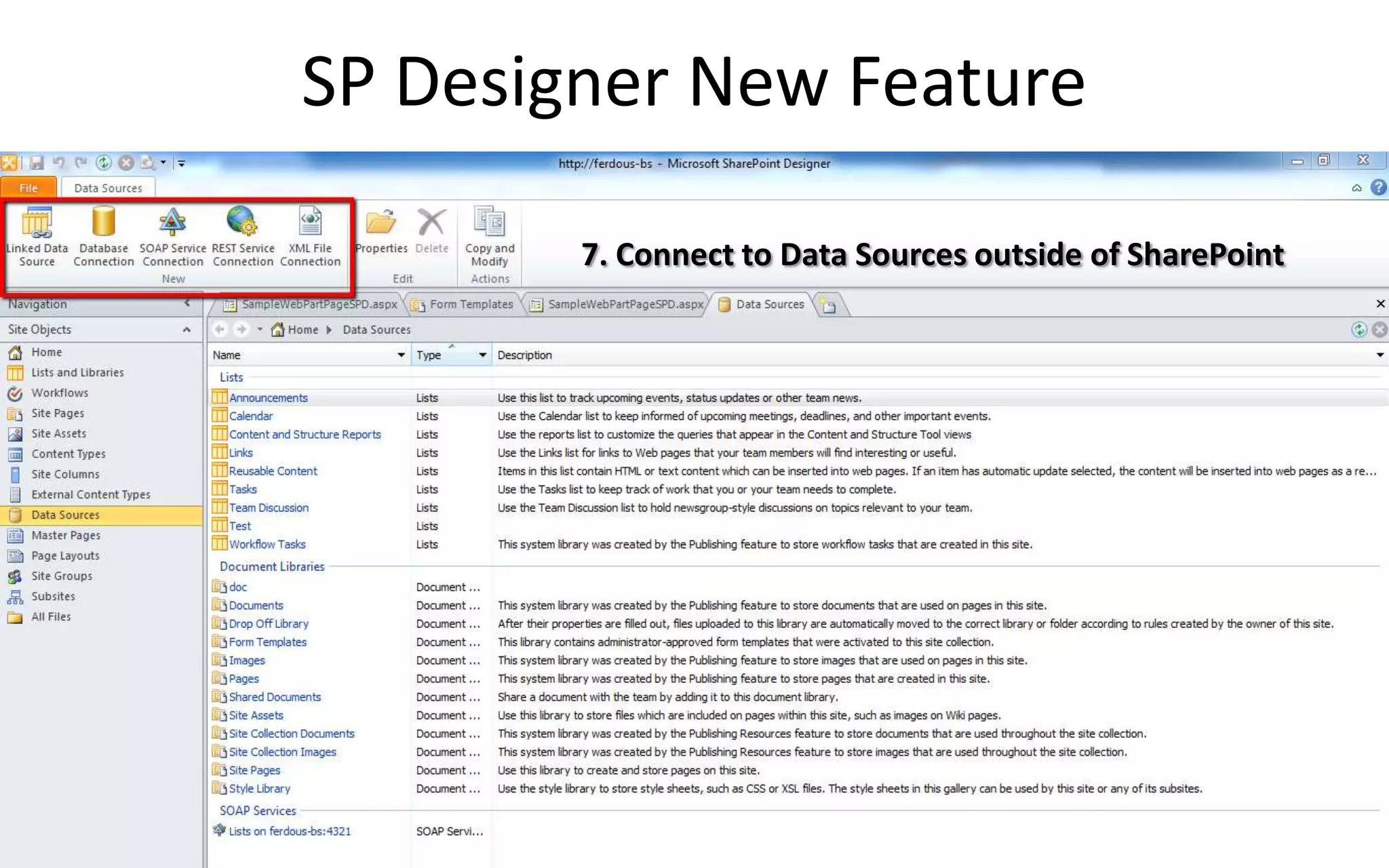The height and width of the screenshot is (868, 1389).
Task: Redo using the quick access toolbar
Action: 81,163
